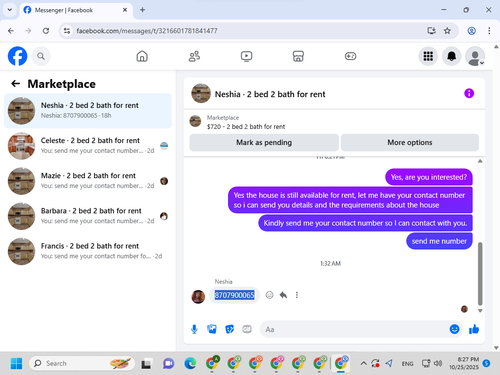Screen dimensions: 500x375
Task: View site information icon in address bar
Action: point(67,31)
